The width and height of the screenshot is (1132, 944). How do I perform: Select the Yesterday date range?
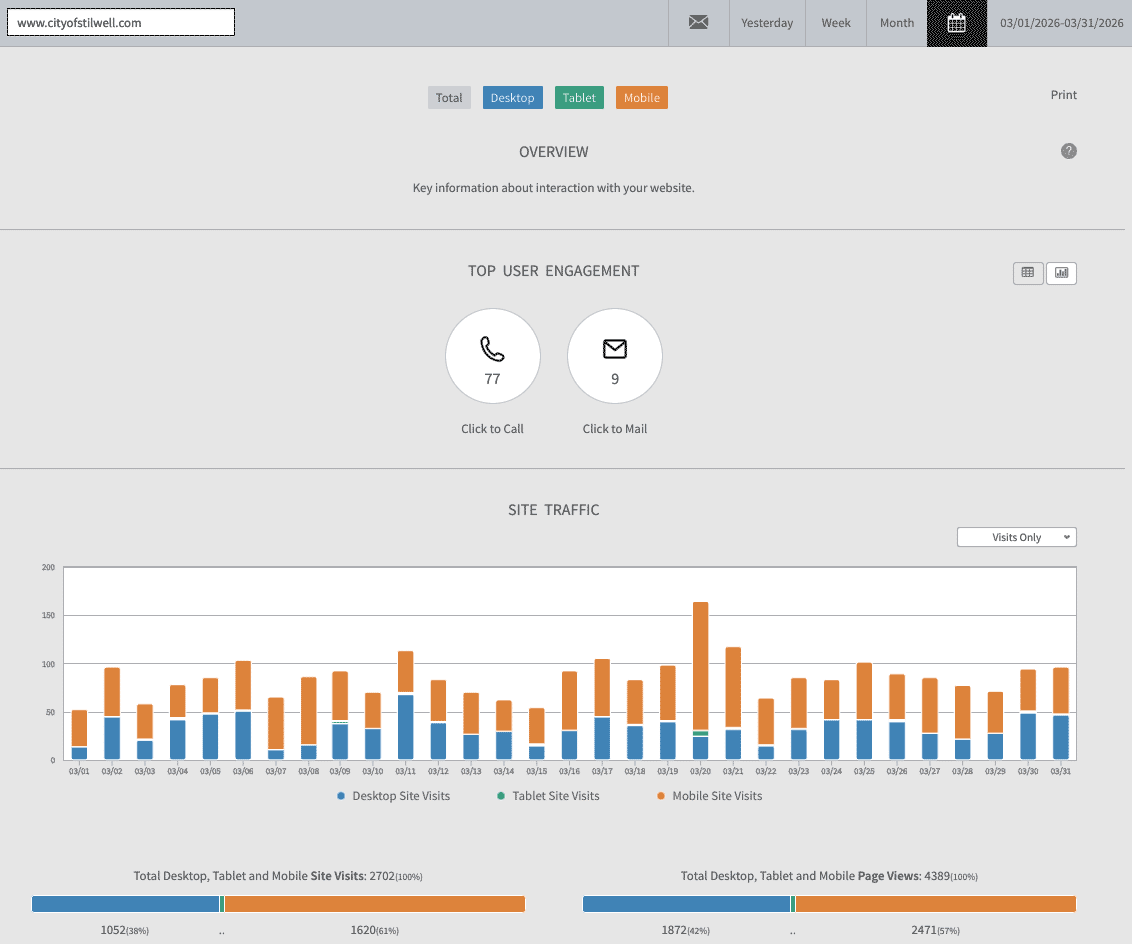pos(767,23)
